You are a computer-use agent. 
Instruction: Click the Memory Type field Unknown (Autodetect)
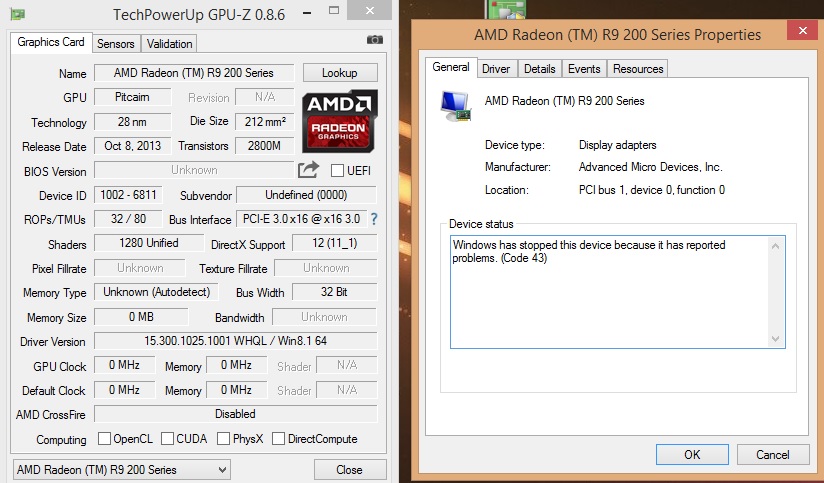[156, 292]
